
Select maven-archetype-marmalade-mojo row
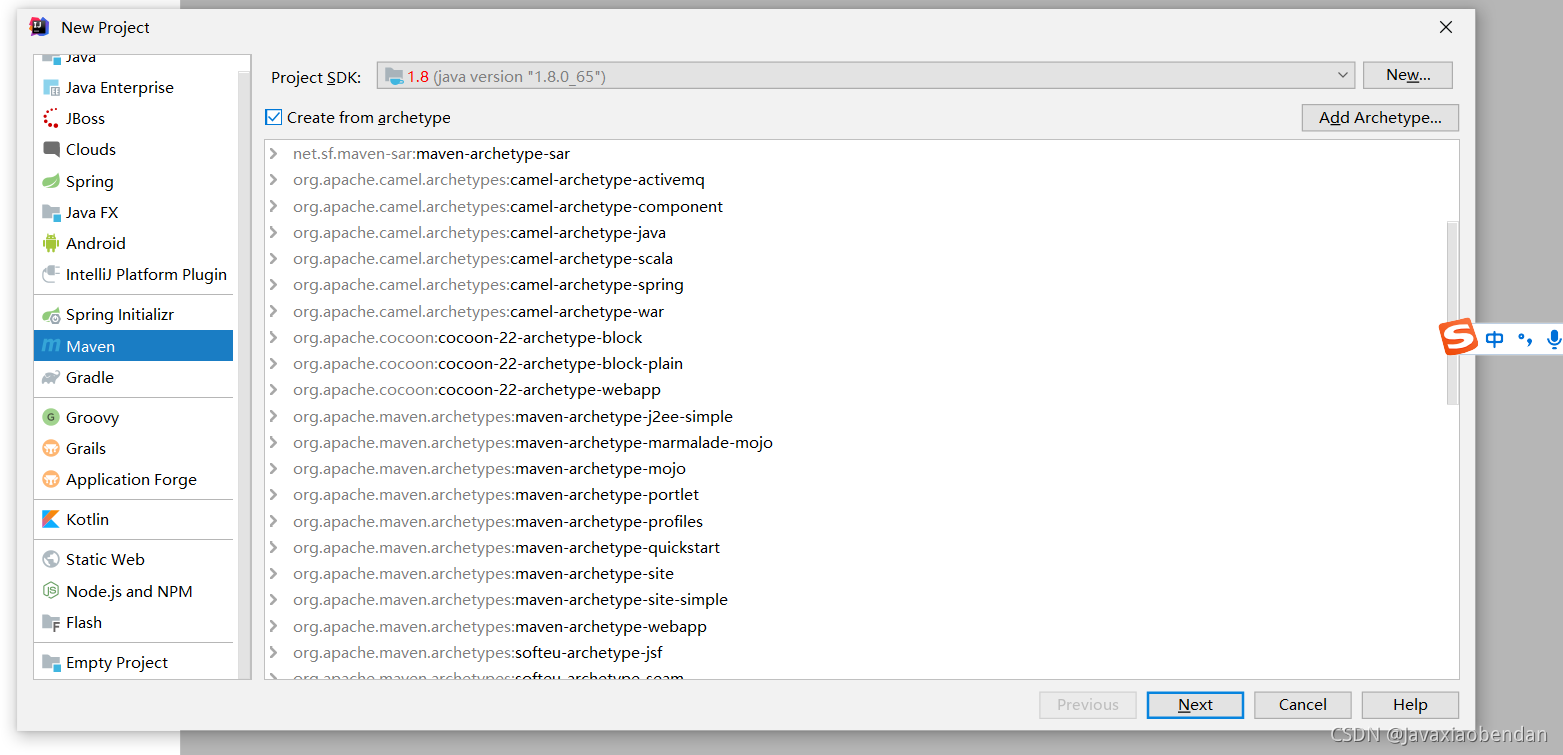pyautogui.click(x=861, y=443)
